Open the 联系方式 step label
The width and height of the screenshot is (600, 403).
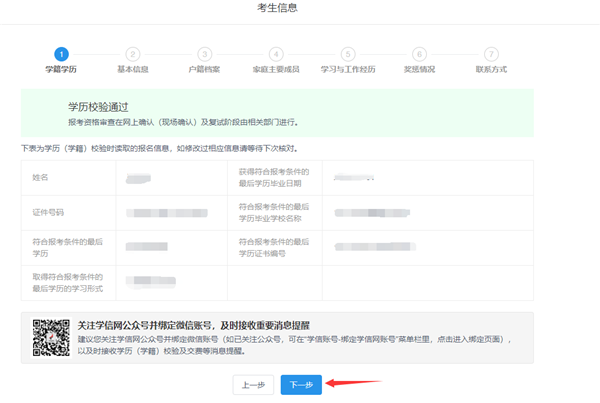(491, 69)
